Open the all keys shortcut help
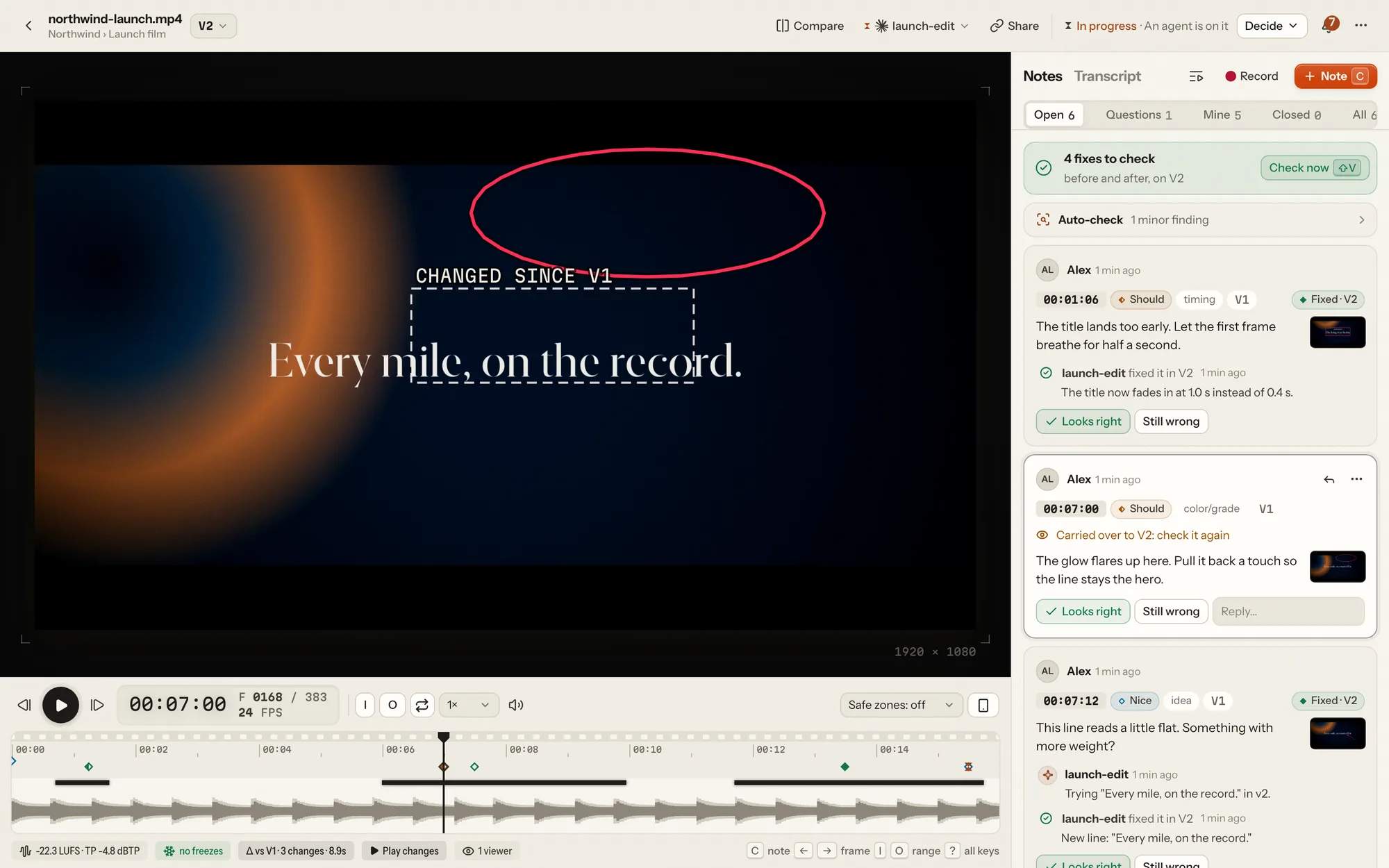 click(973, 851)
